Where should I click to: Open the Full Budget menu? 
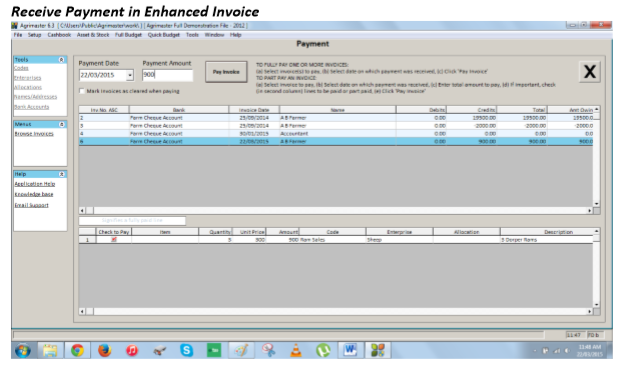coord(128,35)
